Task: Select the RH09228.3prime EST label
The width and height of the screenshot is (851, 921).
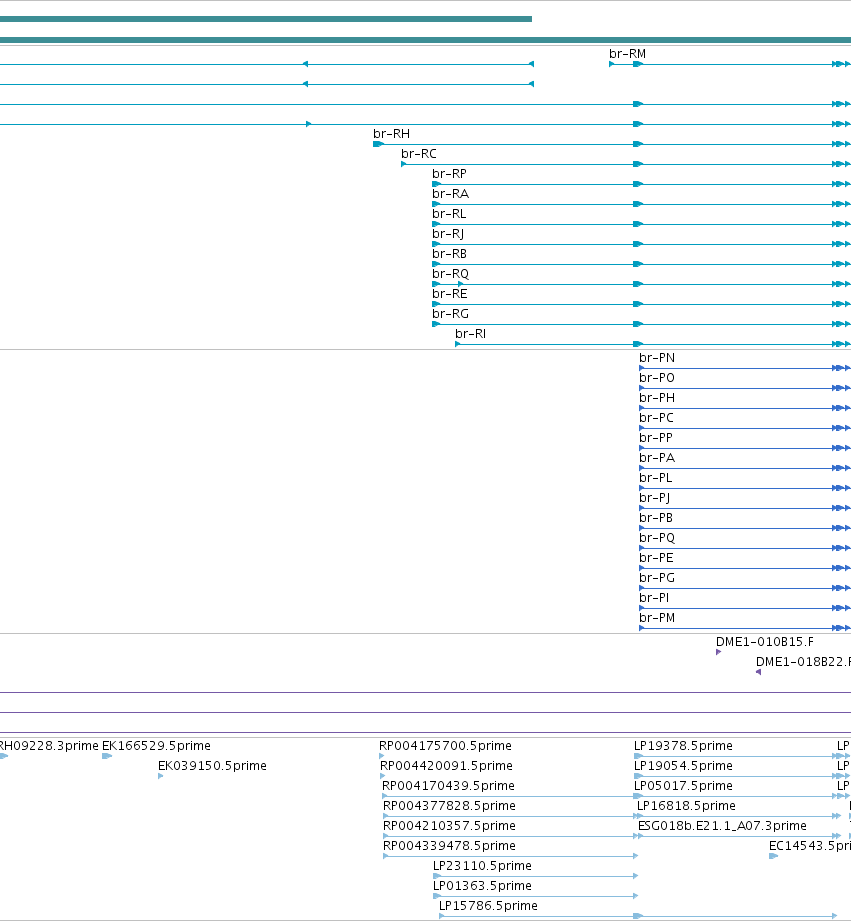Action: coord(49,746)
